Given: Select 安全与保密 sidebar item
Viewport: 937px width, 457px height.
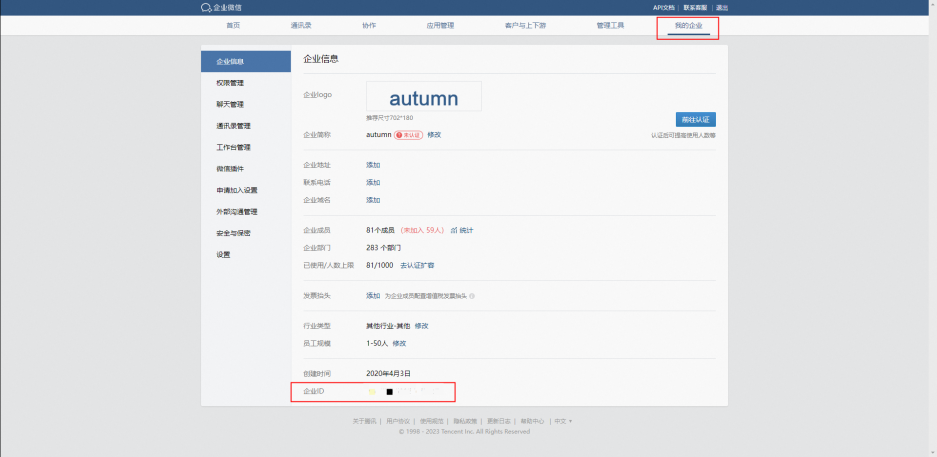Looking at the screenshot, I should 233,233.
